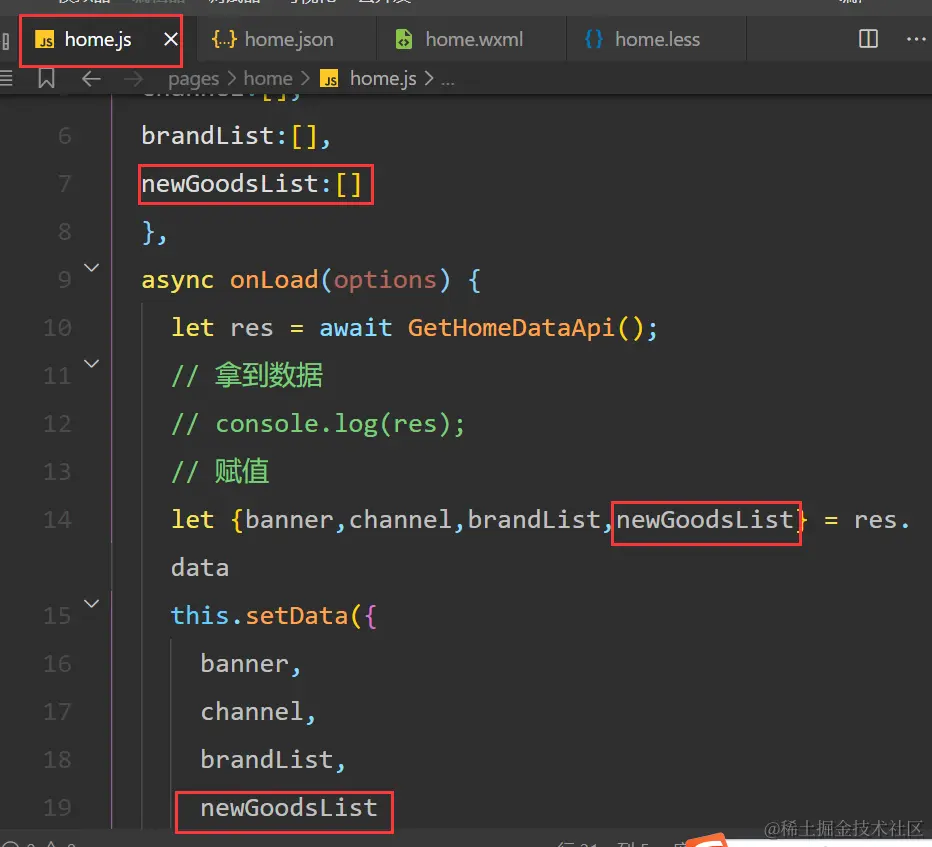
Task: Close the home.js tab
Action: pyautogui.click(x=171, y=40)
